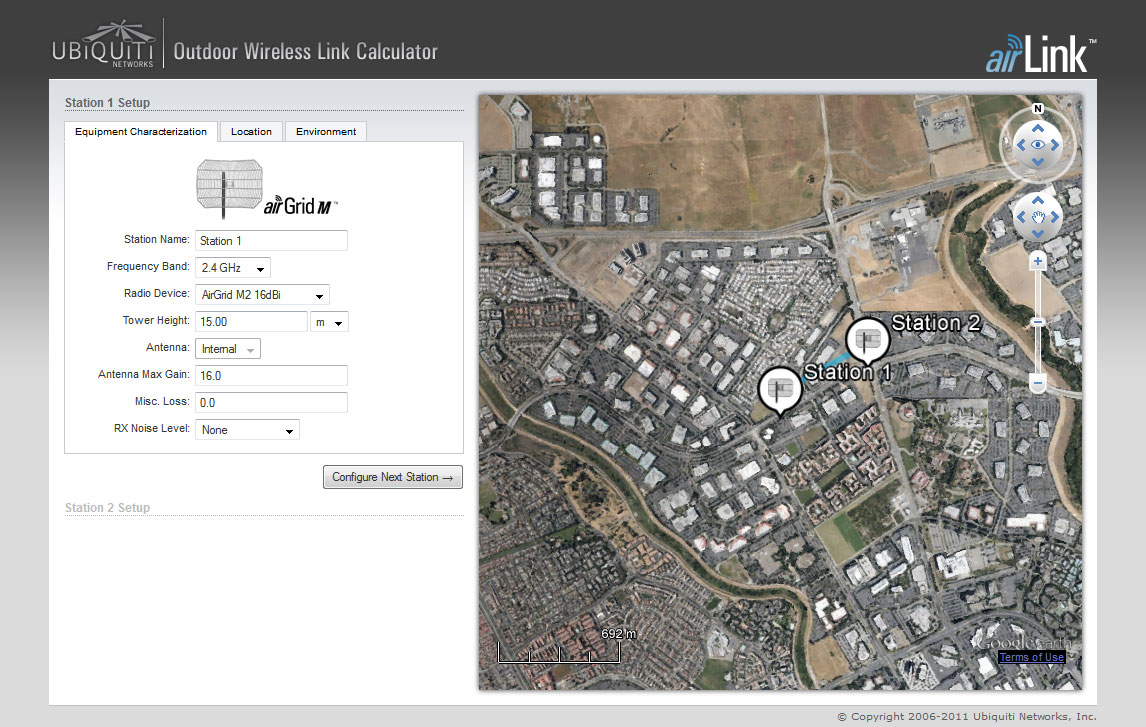Open the Terms of Use link
Image resolution: width=1146 pixels, height=727 pixels.
(x=1031, y=657)
